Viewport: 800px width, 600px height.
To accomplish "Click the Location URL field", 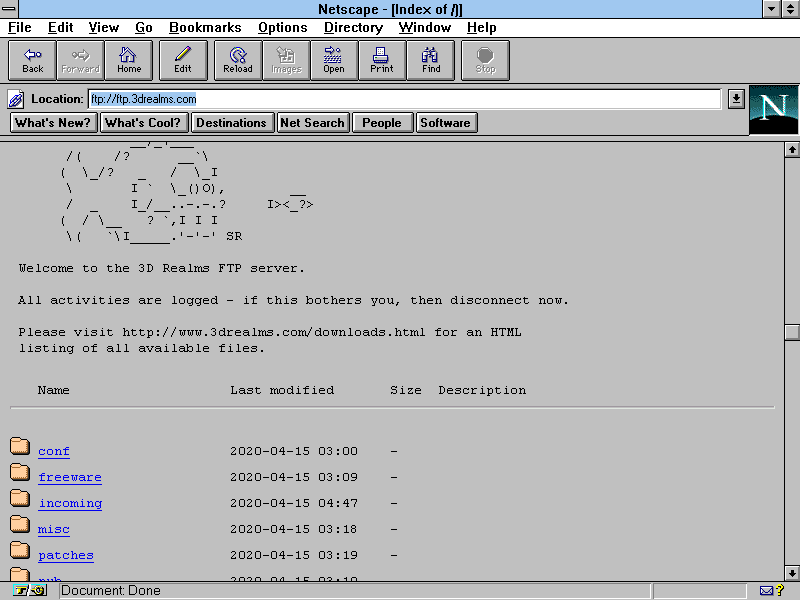I will click(405, 99).
